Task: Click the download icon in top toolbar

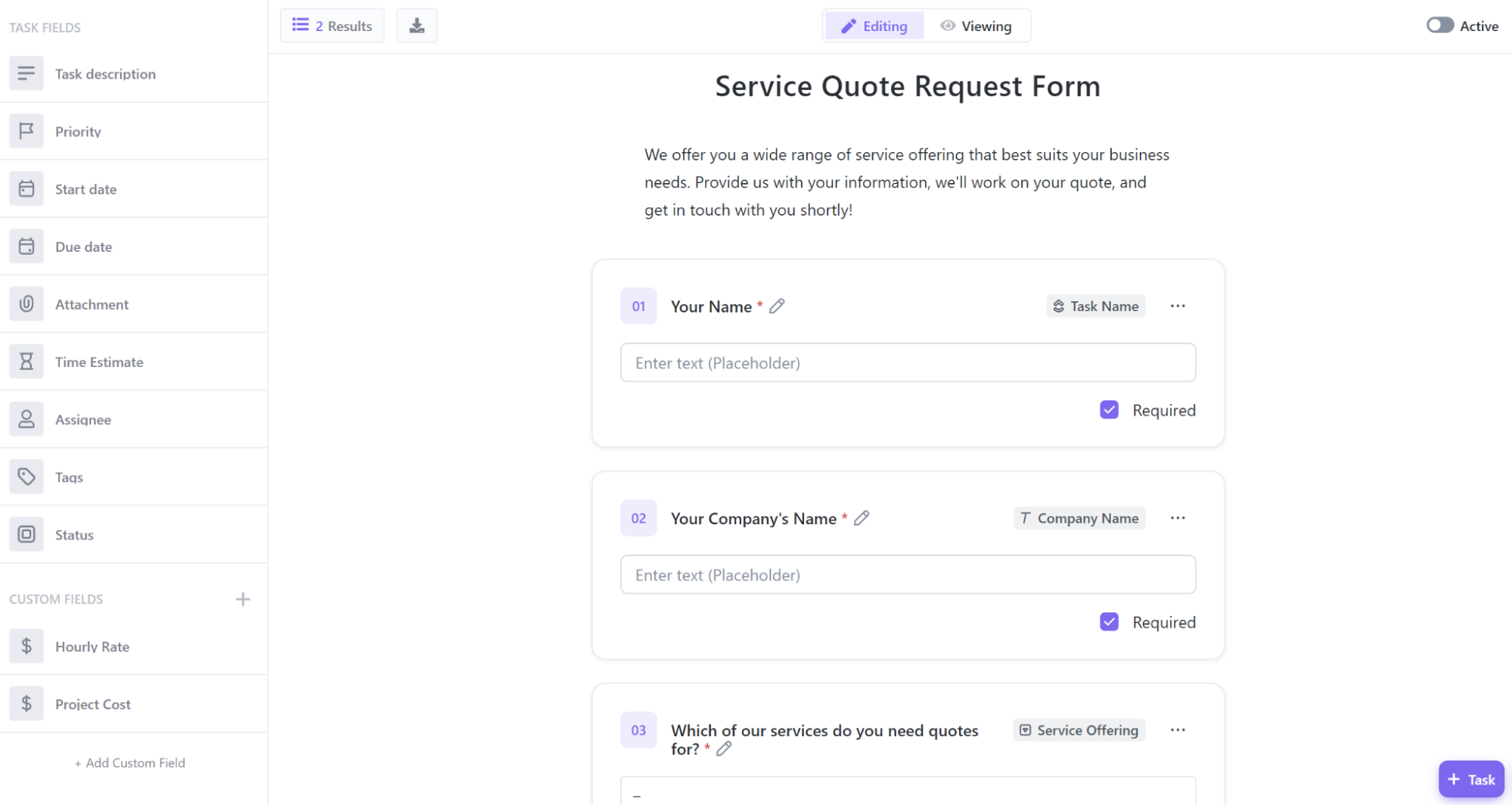Action: (x=417, y=26)
